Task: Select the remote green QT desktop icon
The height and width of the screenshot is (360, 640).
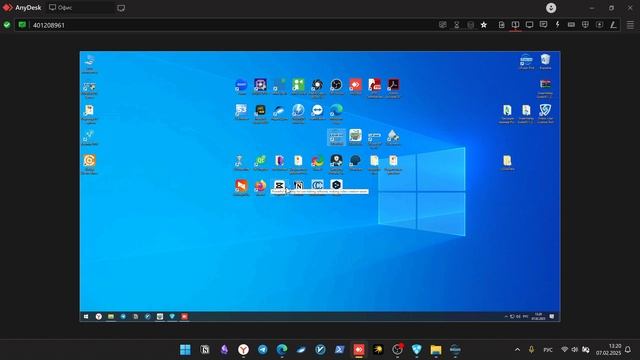Action: click(x=260, y=162)
